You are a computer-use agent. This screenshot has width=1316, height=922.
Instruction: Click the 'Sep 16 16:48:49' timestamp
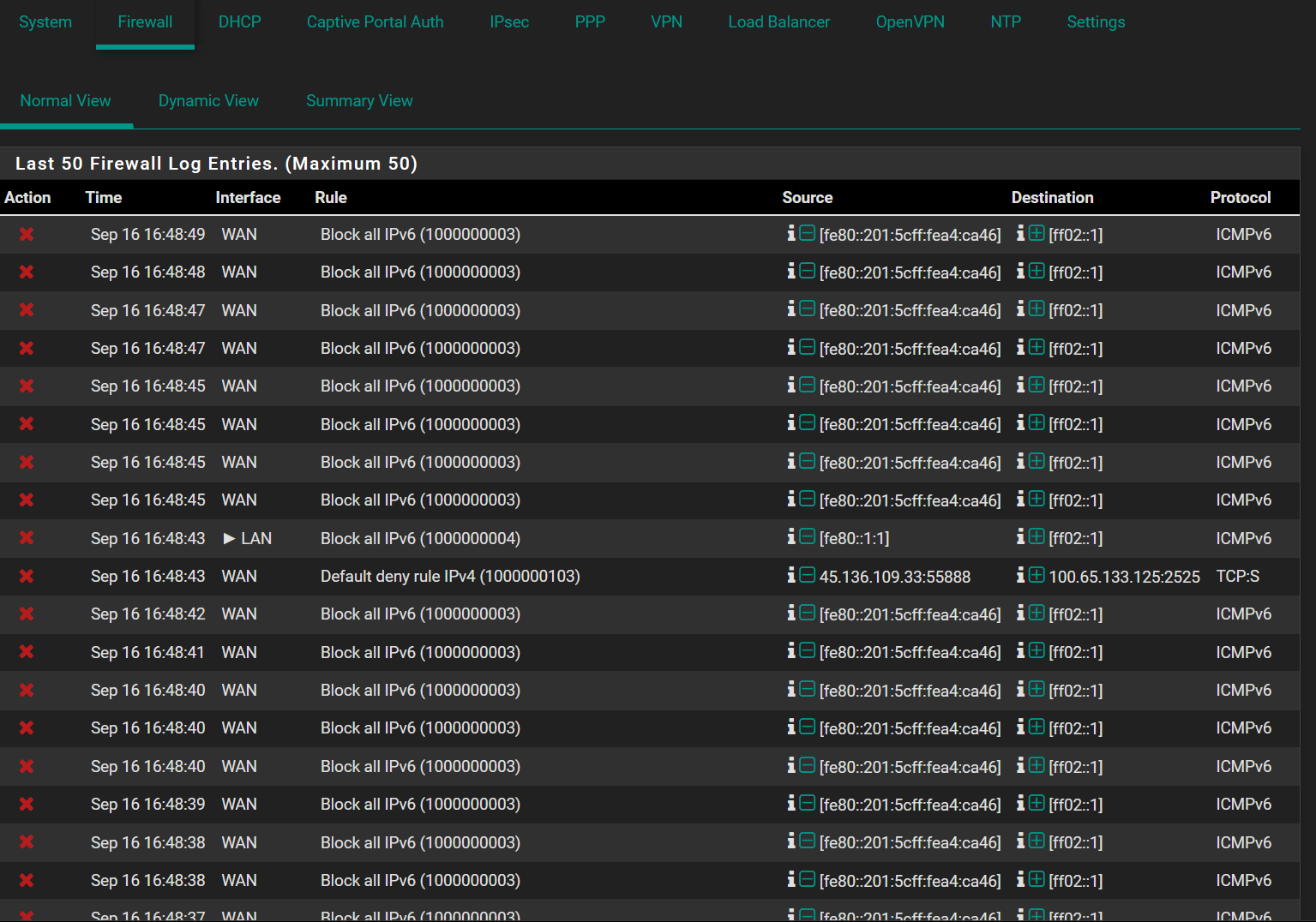148,235
